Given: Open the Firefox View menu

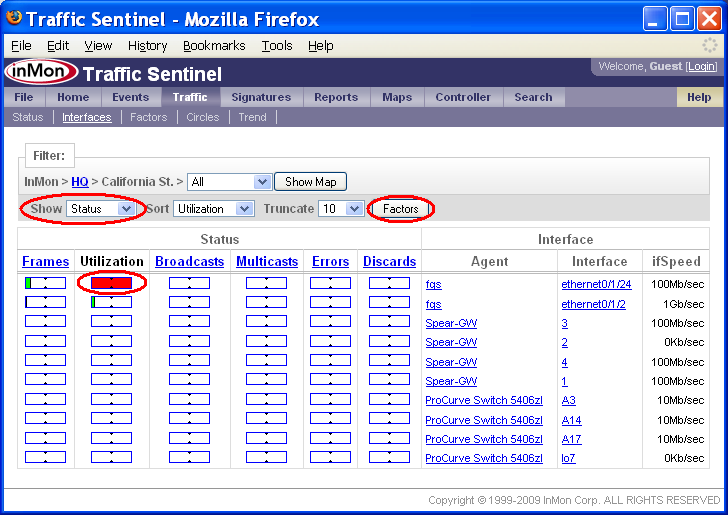Looking at the screenshot, I should [x=98, y=46].
